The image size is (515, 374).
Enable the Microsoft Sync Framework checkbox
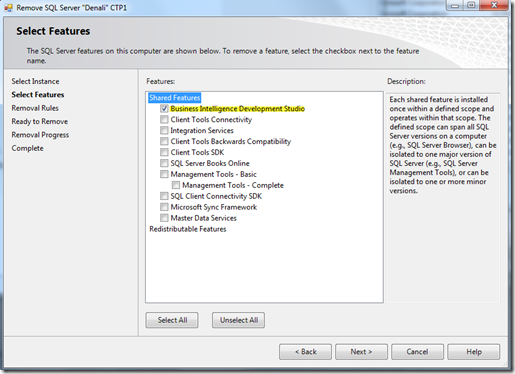(164, 207)
